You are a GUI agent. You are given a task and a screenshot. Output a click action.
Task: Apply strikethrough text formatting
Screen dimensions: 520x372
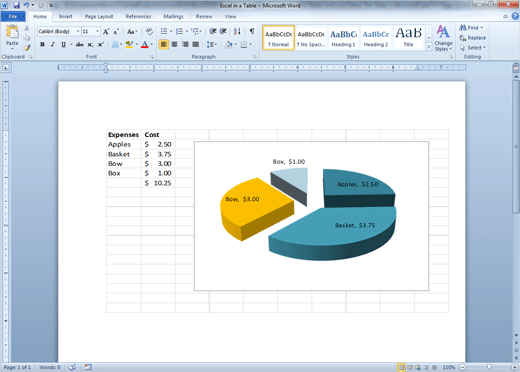click(x=79, y=44)
